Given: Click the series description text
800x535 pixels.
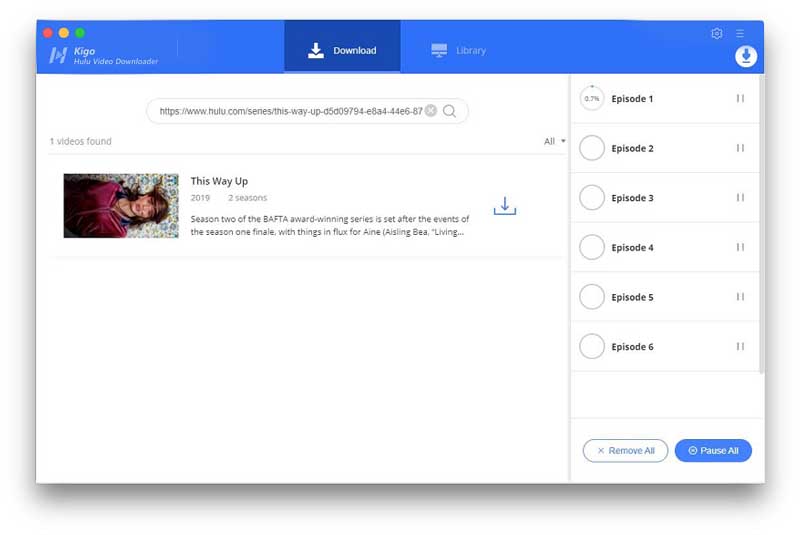Looking at the screenshot, I should tap(330, 225).
